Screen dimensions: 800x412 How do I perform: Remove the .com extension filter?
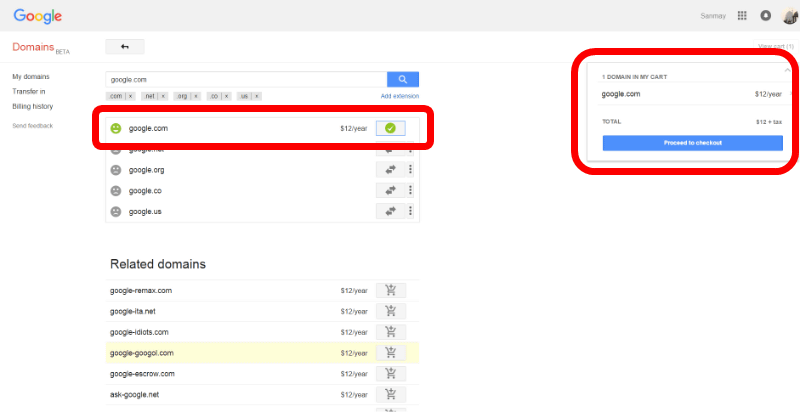point(131,96)
